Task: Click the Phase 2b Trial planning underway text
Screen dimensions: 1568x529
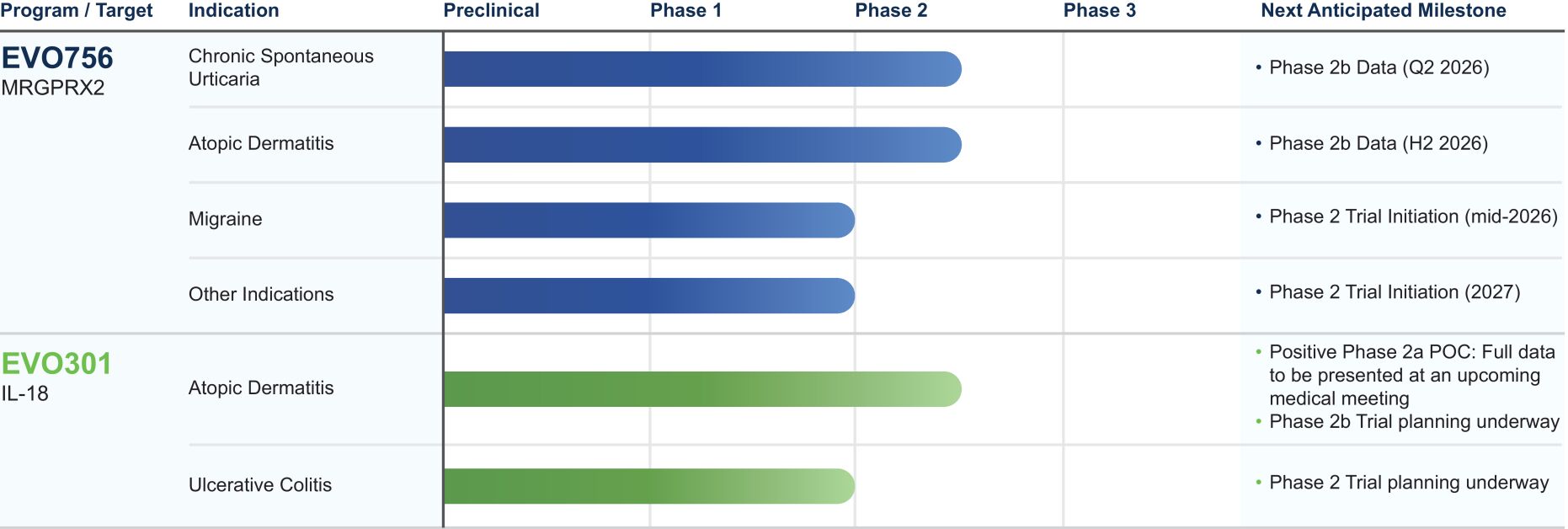Action: 1414,421
